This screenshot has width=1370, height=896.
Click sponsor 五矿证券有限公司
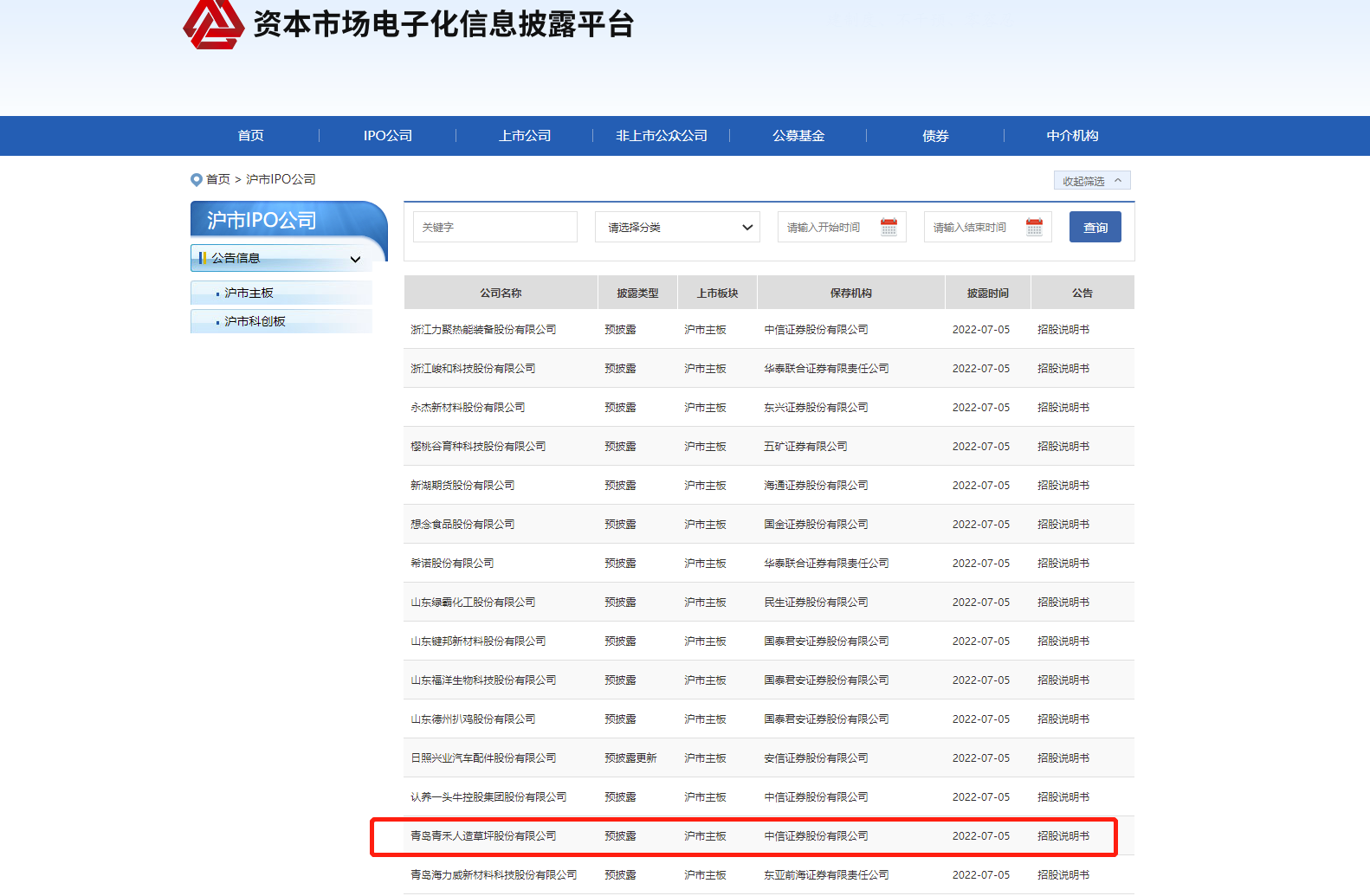coord(805,447)
